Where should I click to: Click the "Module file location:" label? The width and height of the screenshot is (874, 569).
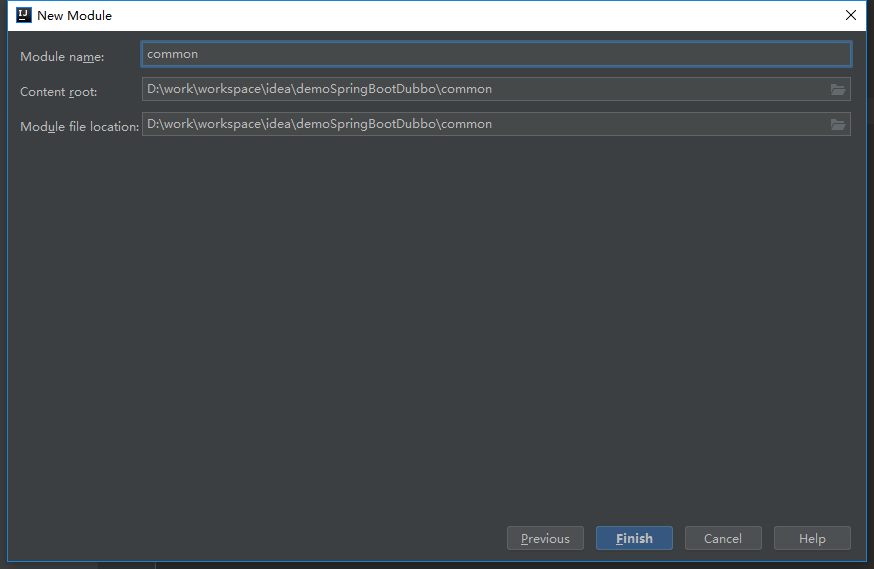(80, 127)
